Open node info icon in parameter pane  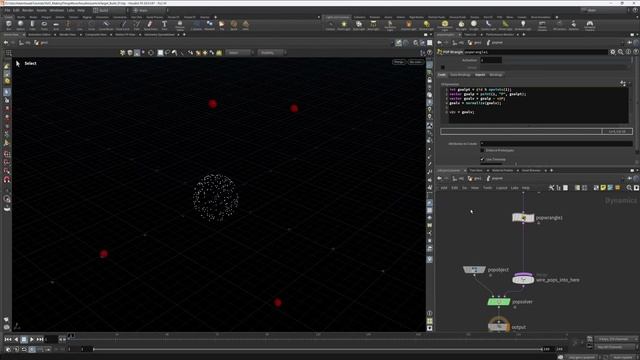(628, 52)
